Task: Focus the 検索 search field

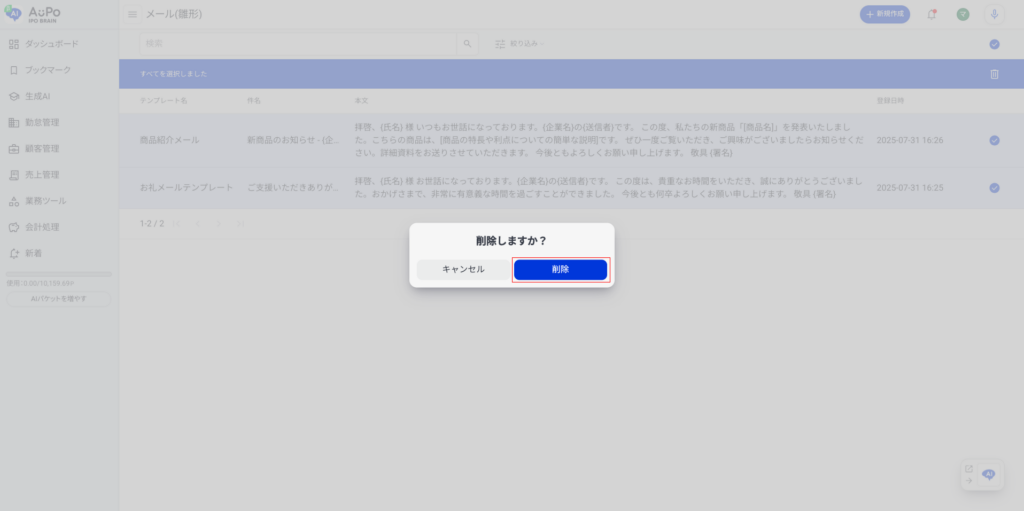Action: [298, 44]
